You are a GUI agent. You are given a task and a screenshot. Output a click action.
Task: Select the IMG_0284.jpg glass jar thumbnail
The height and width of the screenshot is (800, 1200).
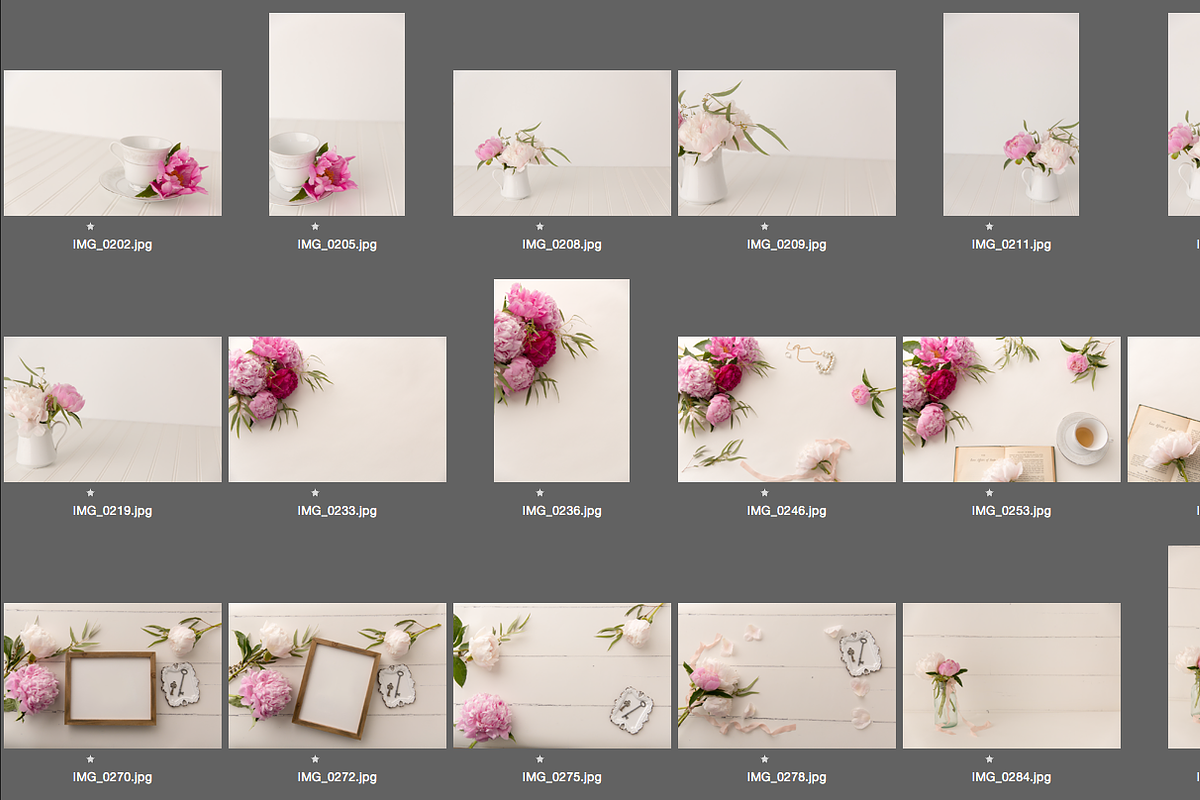1011,676
